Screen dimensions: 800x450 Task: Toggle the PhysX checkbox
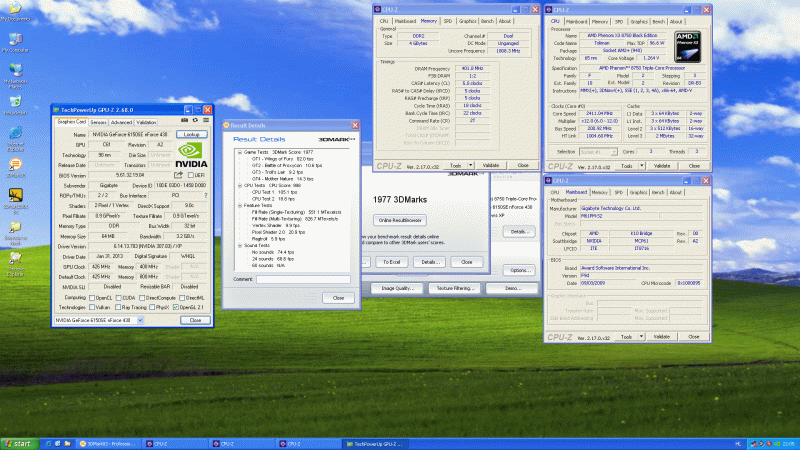pyautogui.click(x=152, y=307)
